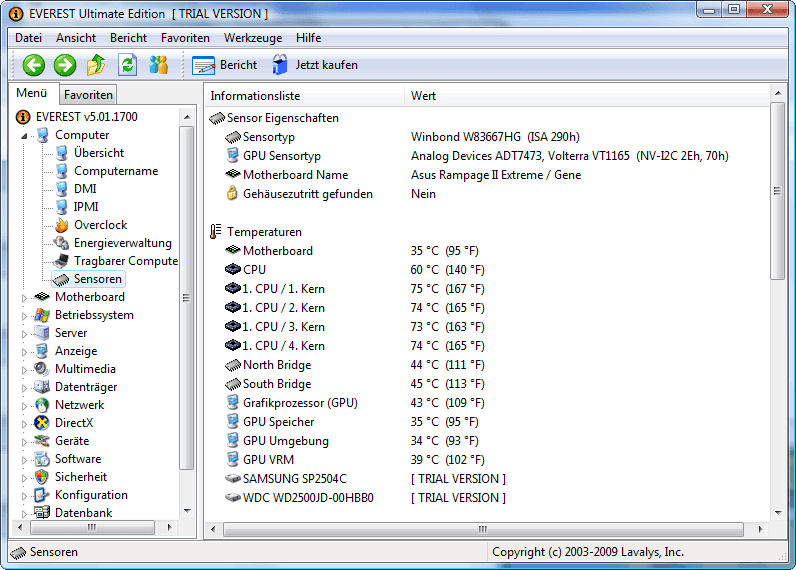Viewport: 796px width, 570px height.
Task: Click the Sicherheit shield icon
Action: click(x=42, y=477)
